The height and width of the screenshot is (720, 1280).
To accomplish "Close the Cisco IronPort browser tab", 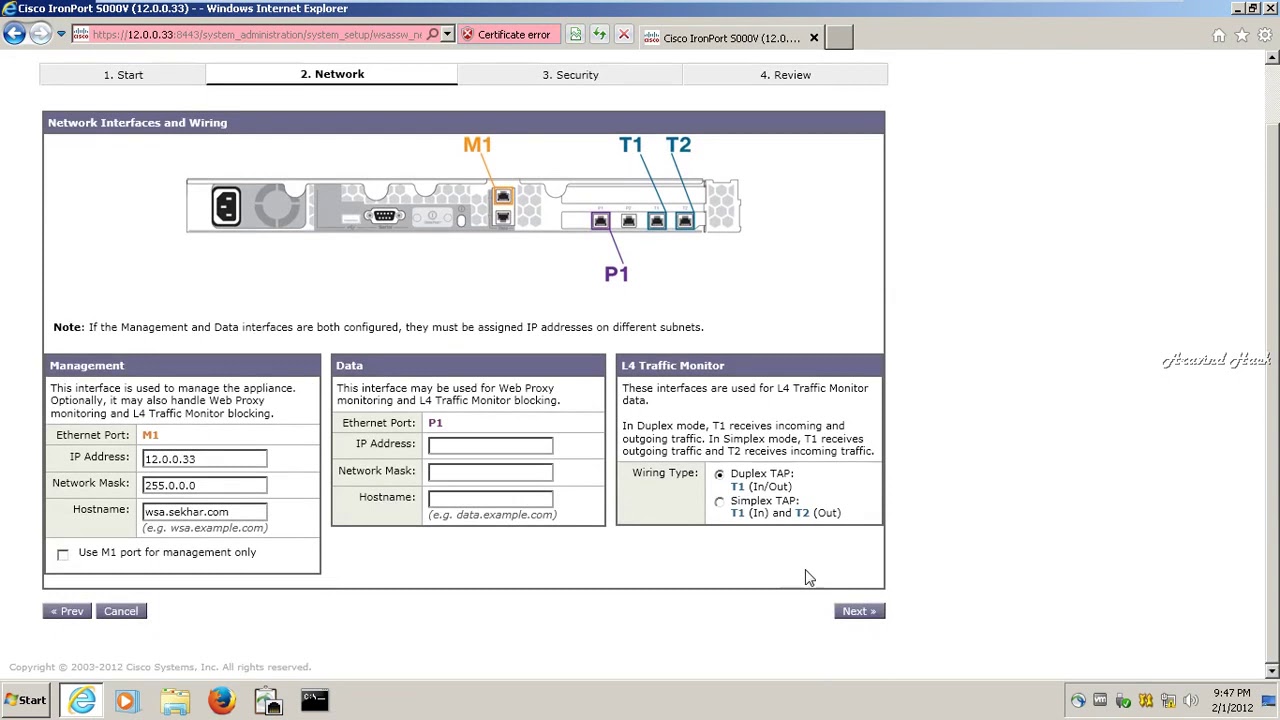I will tap(813, 38).
